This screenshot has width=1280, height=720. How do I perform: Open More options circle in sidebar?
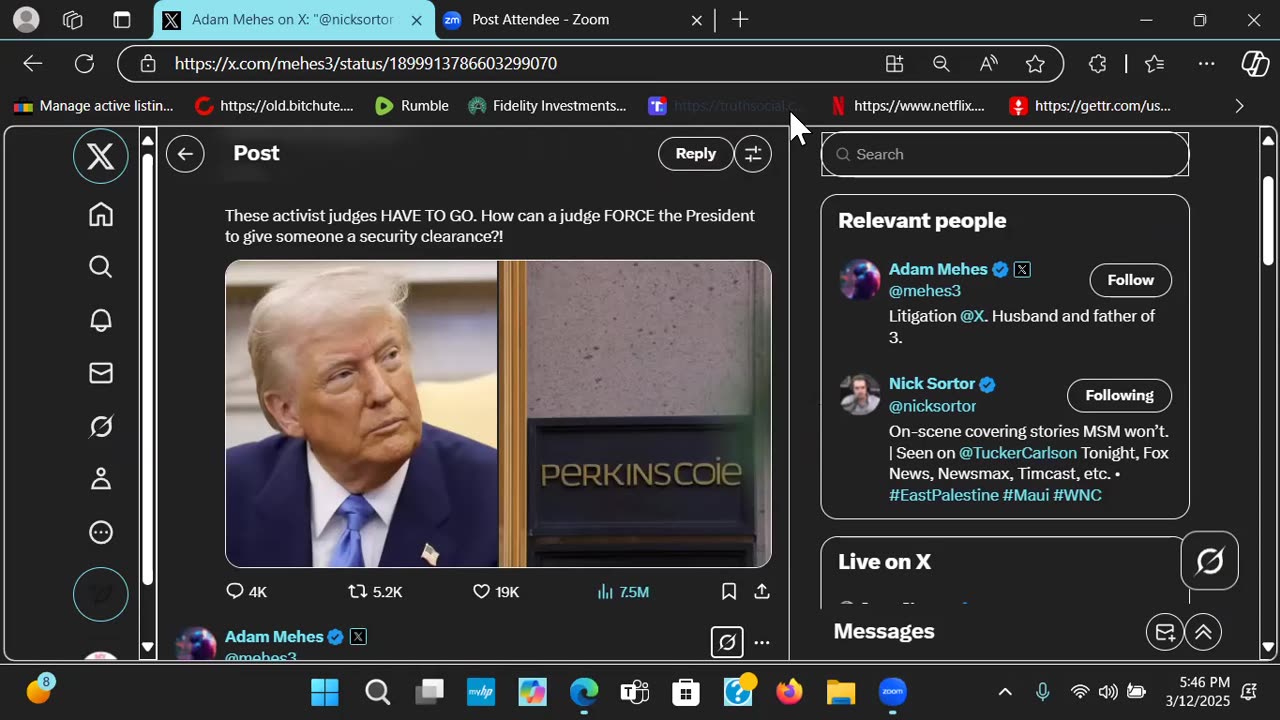point(101,532)
